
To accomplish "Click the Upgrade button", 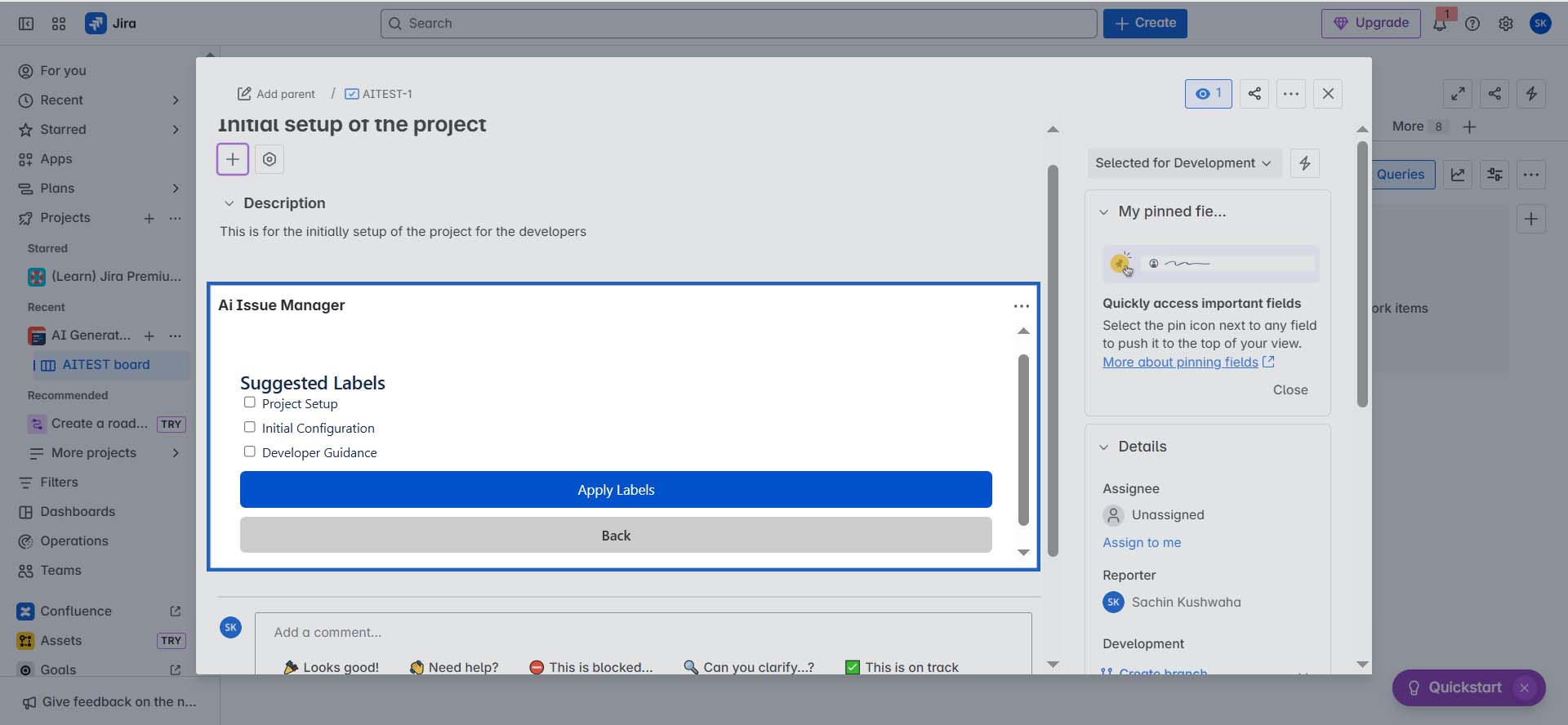I will click(x=1371, y=24).
